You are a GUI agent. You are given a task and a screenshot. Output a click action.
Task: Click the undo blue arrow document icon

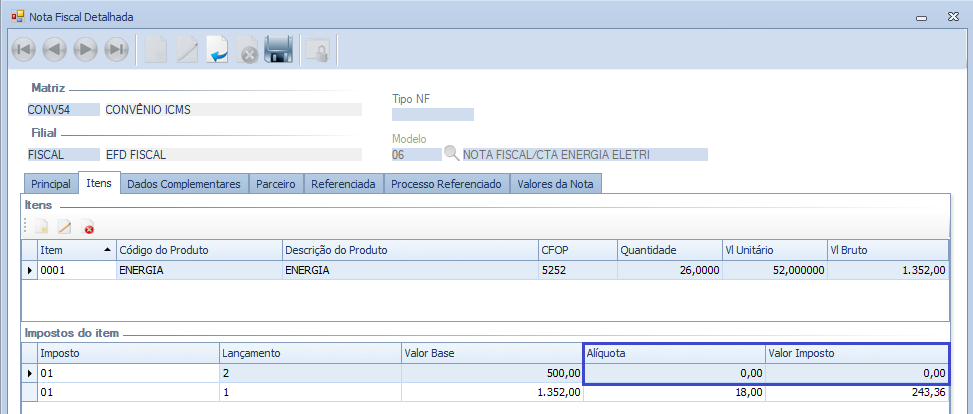pos(217,49)
